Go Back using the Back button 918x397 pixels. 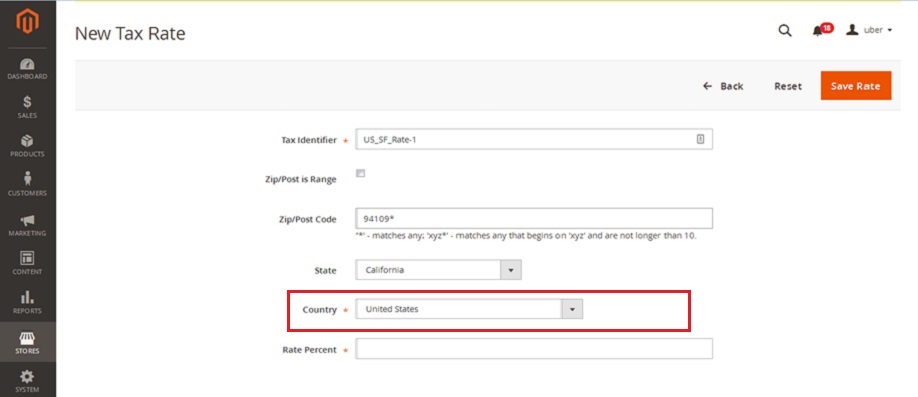[x=723, y=86]
